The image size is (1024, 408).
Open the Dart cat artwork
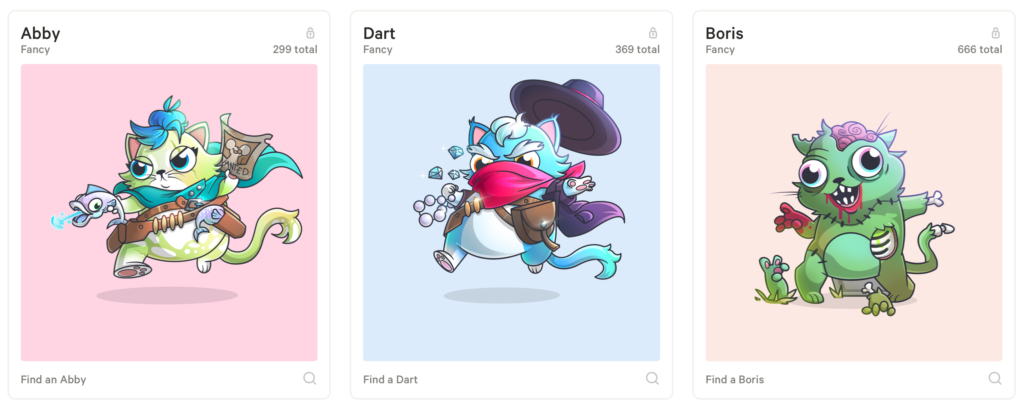pyautogui.click(x=511, y=212)
